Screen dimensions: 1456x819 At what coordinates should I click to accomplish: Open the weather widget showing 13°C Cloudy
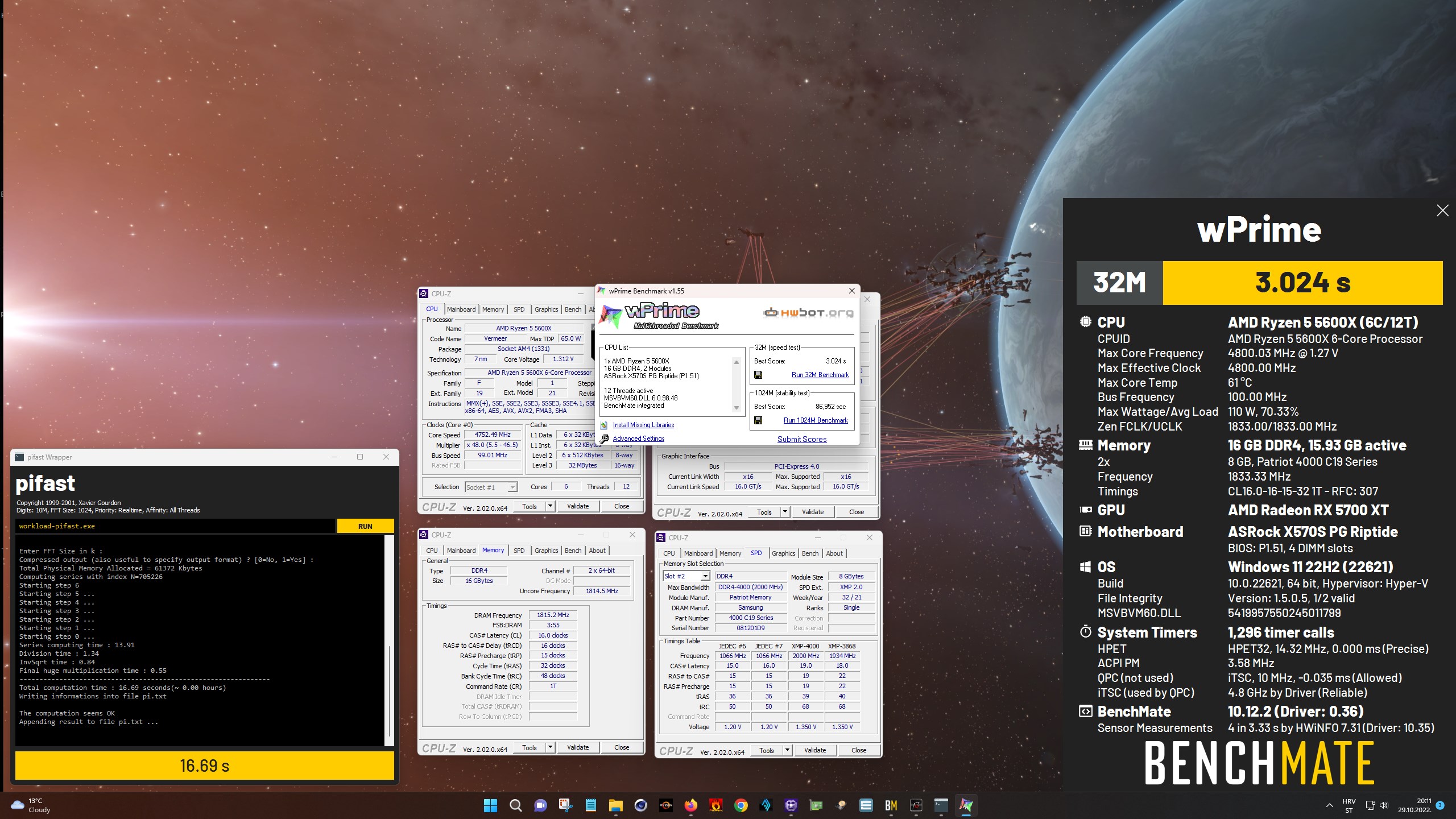tap(31, 805)
